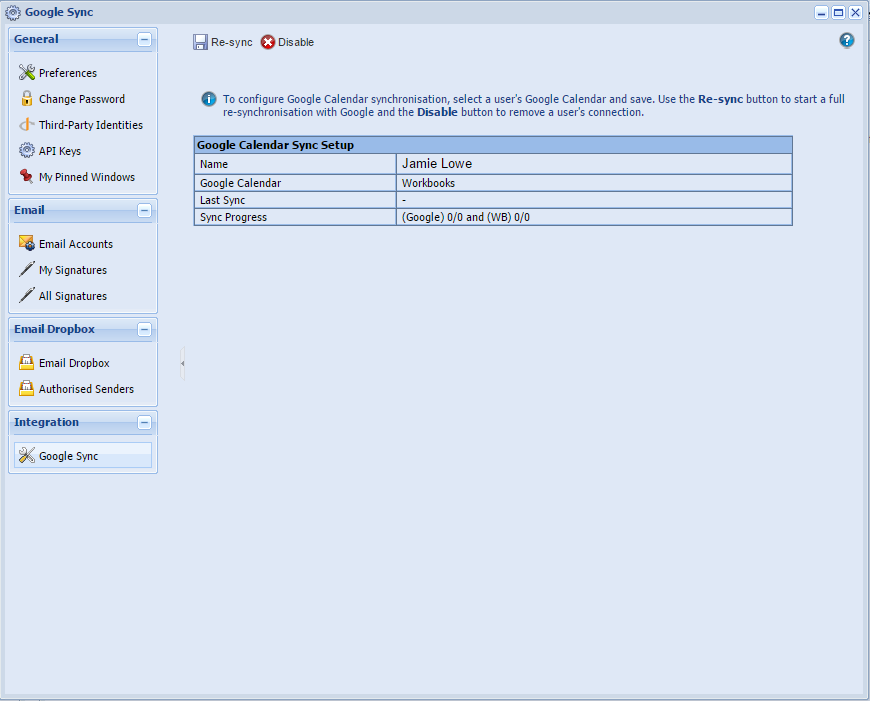Close the Google Sync window

coord(856,12)
